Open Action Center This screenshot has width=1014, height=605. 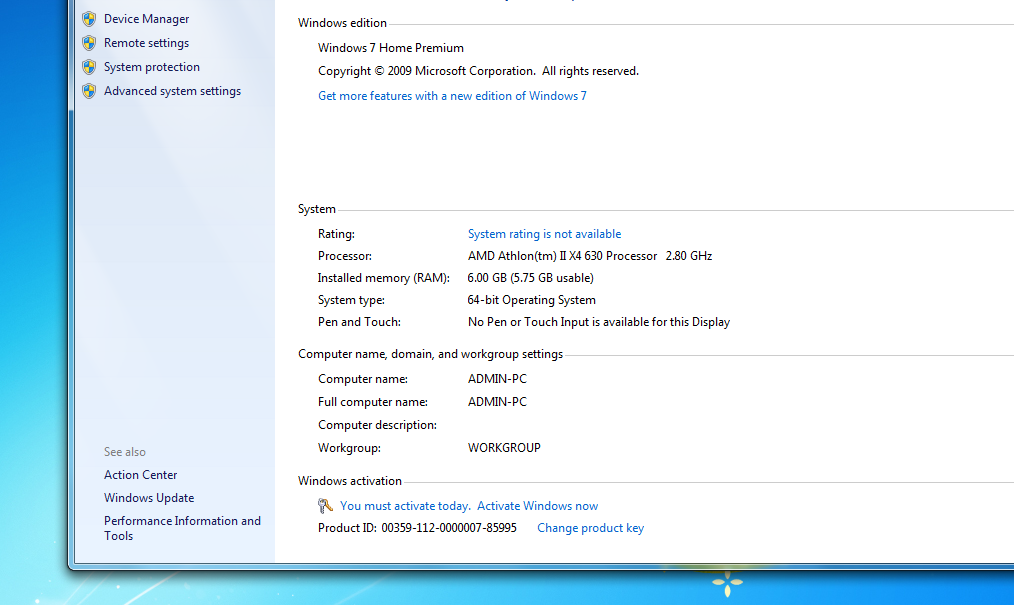pyautogui.click(x=140, y=474)
